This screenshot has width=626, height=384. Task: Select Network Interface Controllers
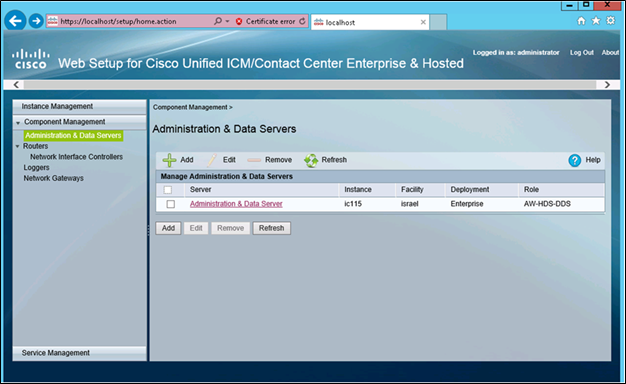click(x=76, y=157)
